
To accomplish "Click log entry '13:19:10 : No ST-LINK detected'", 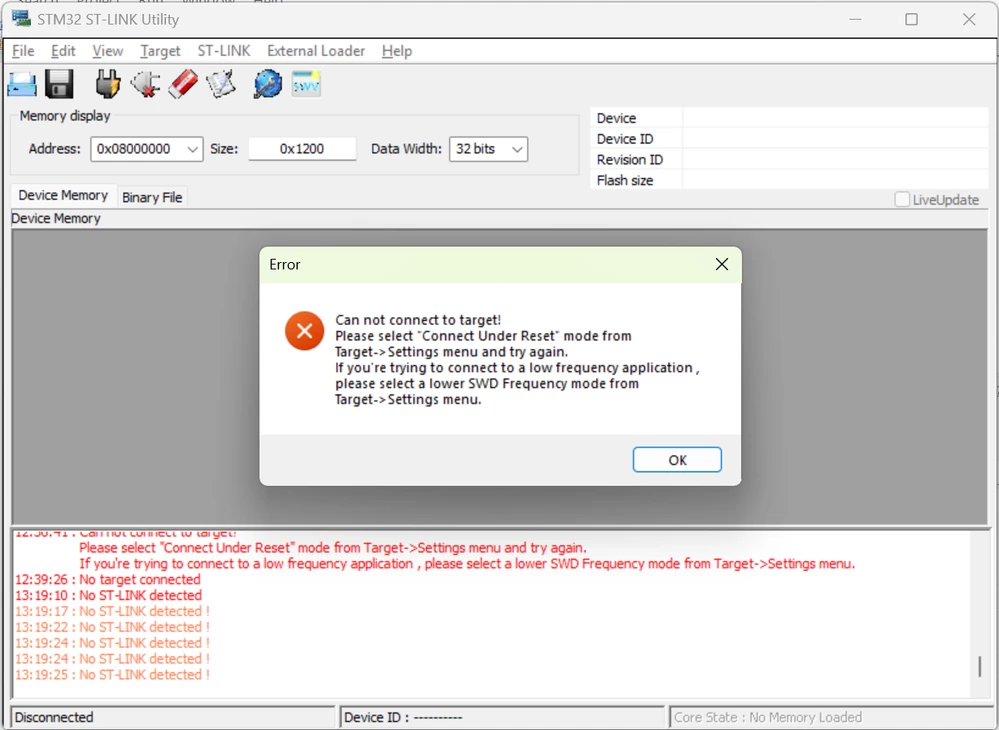I will 108,596.
